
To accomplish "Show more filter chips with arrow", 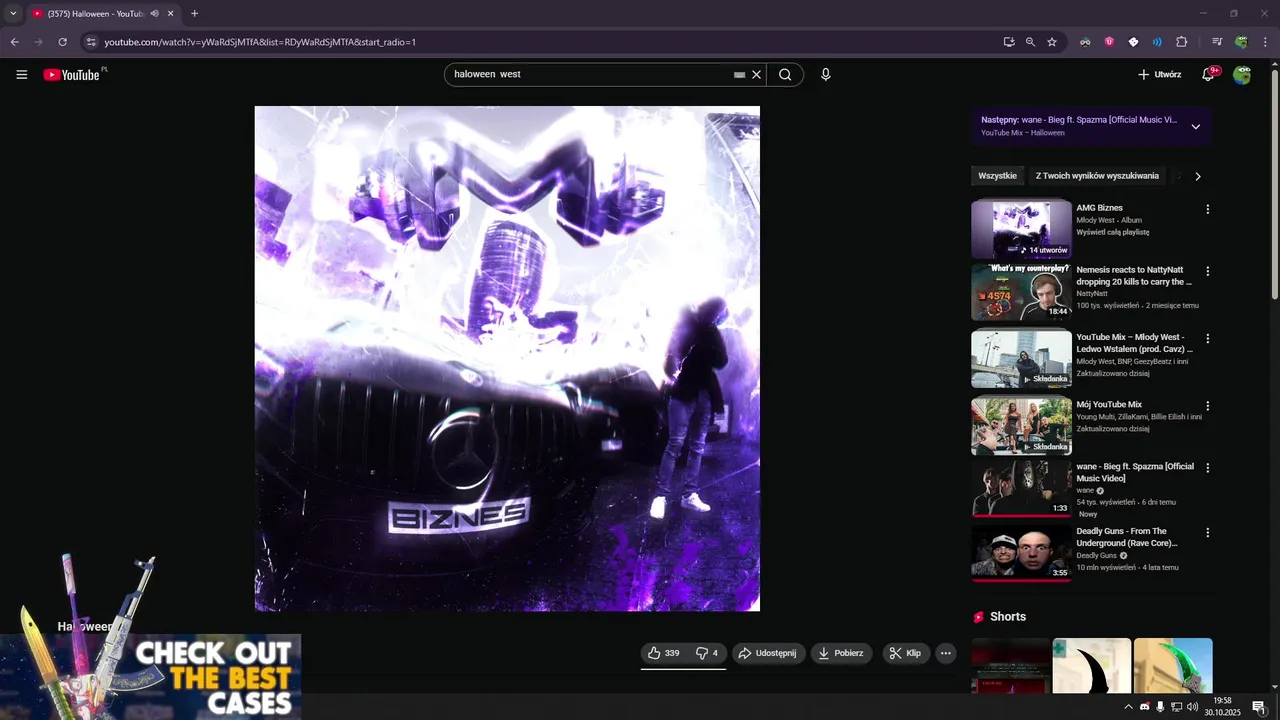I will coord(1198,176).
